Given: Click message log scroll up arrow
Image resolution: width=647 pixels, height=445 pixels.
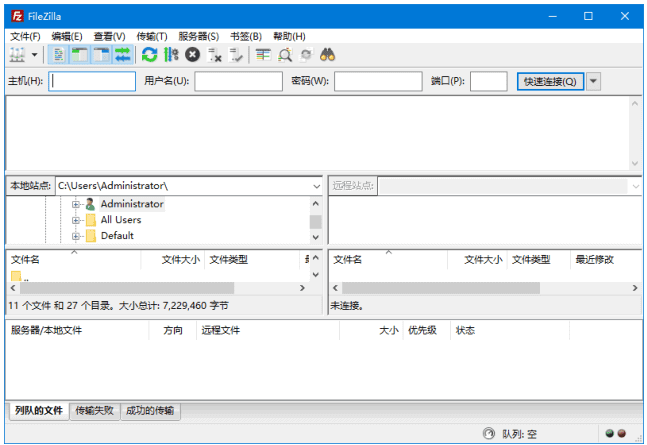Looking at the screenshot, I should pos(635,104).
